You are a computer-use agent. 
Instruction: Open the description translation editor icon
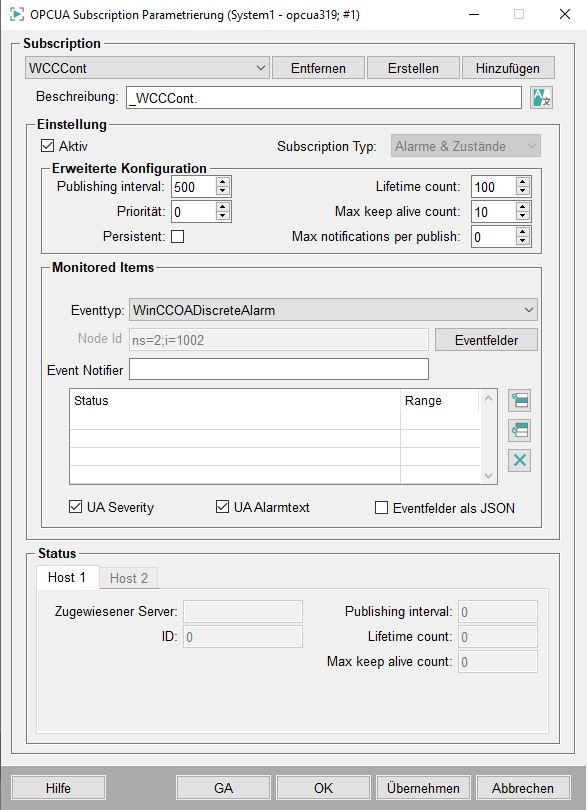coord(542,98)
